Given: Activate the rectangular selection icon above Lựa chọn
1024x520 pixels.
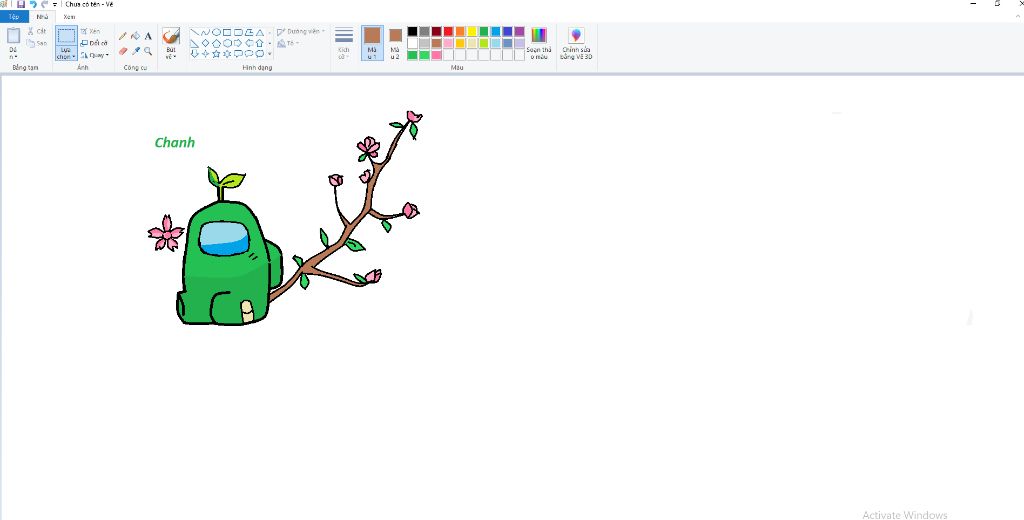Looking at the screenshot, I should (x=66, y=36).
